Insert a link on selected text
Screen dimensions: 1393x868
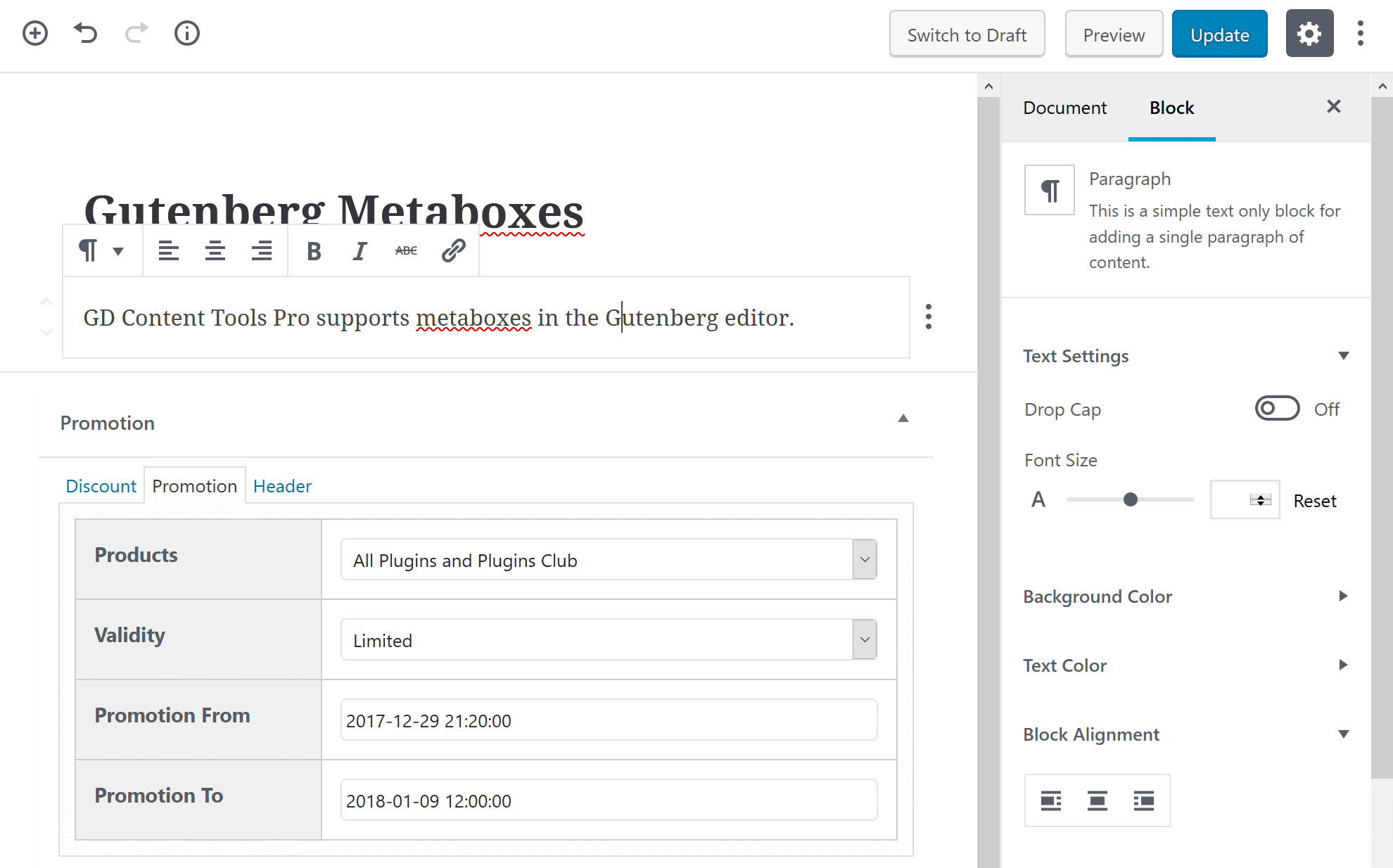(x=453, y=251)
